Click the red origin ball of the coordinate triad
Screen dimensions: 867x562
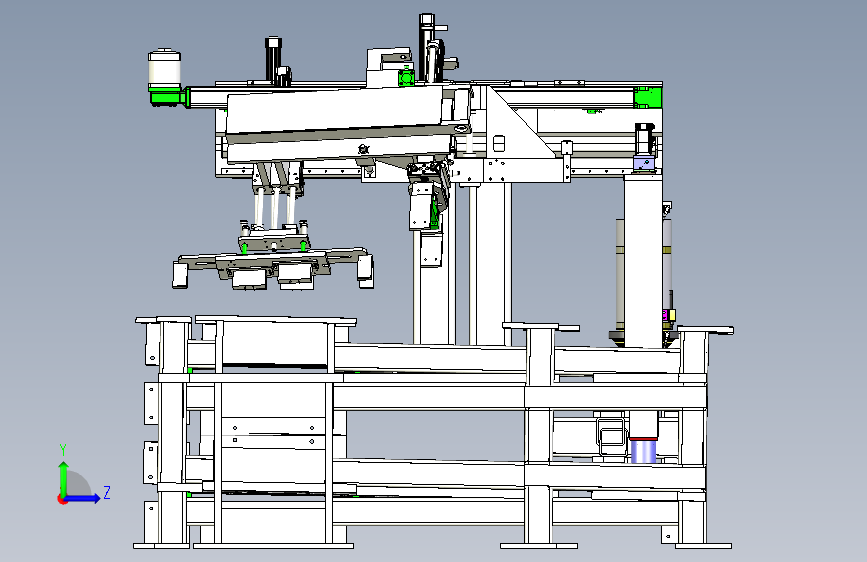pos(62,499)
